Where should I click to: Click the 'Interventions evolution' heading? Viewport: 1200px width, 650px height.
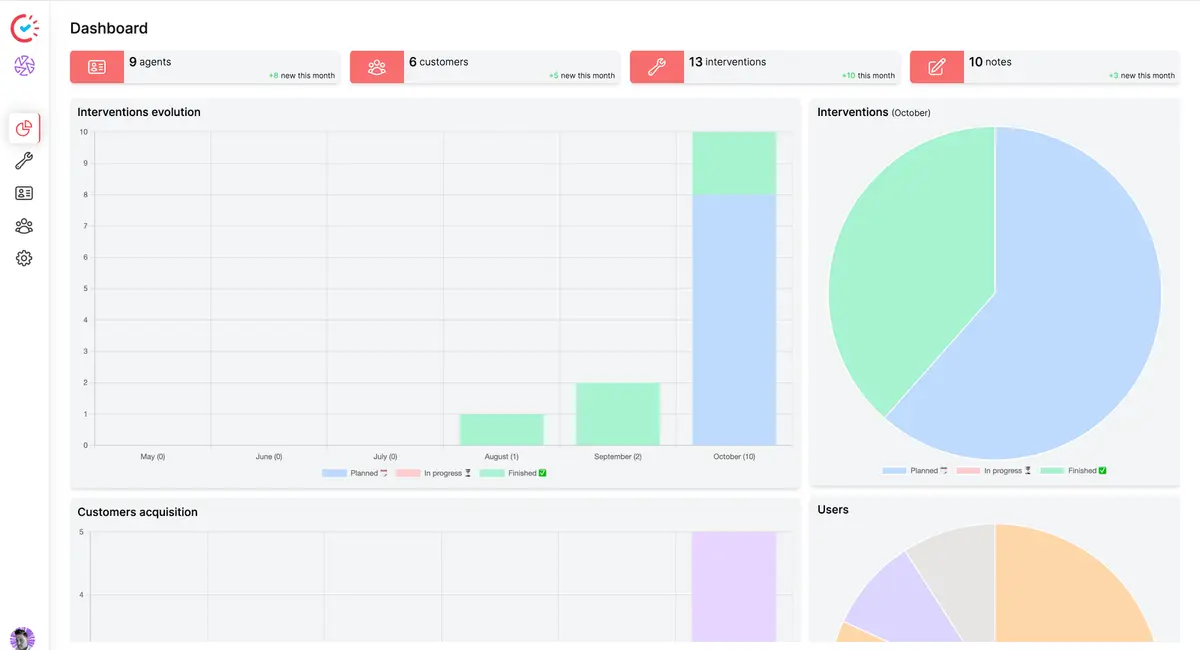139,112
